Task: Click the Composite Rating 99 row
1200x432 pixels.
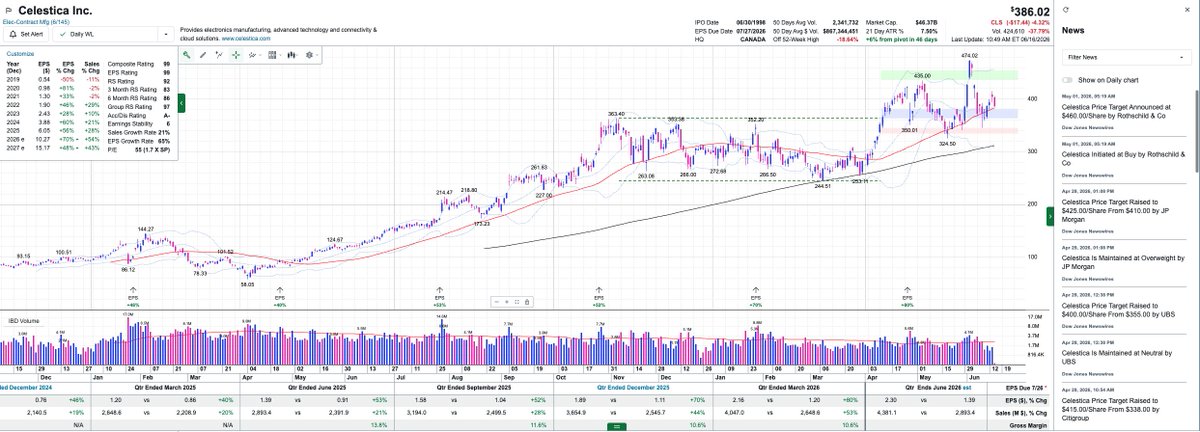Action: click(x=139, y=63)
